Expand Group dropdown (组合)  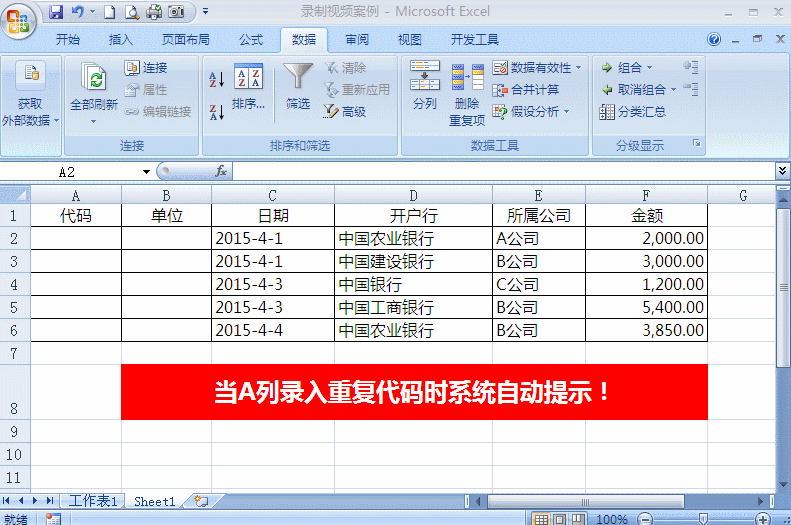pyautogui.click(x=650, y=68)
